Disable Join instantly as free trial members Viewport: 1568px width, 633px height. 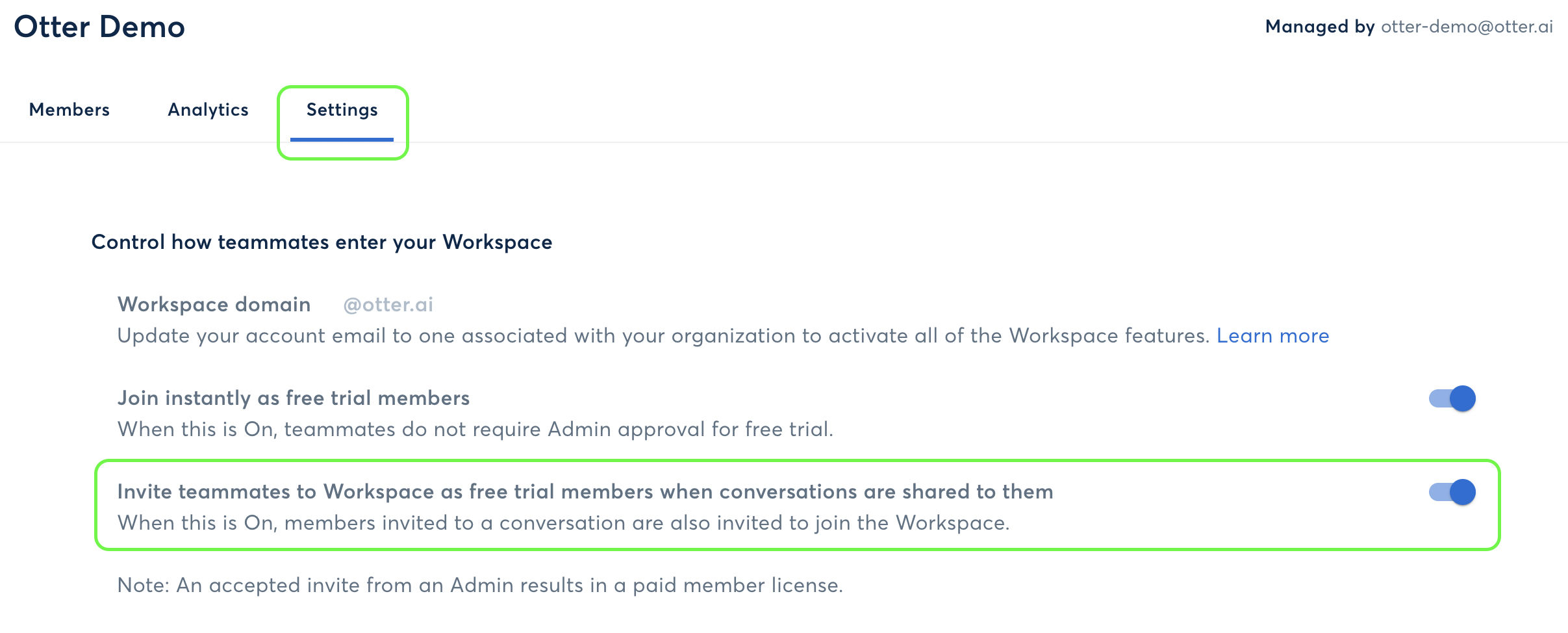click(1452, 398)
